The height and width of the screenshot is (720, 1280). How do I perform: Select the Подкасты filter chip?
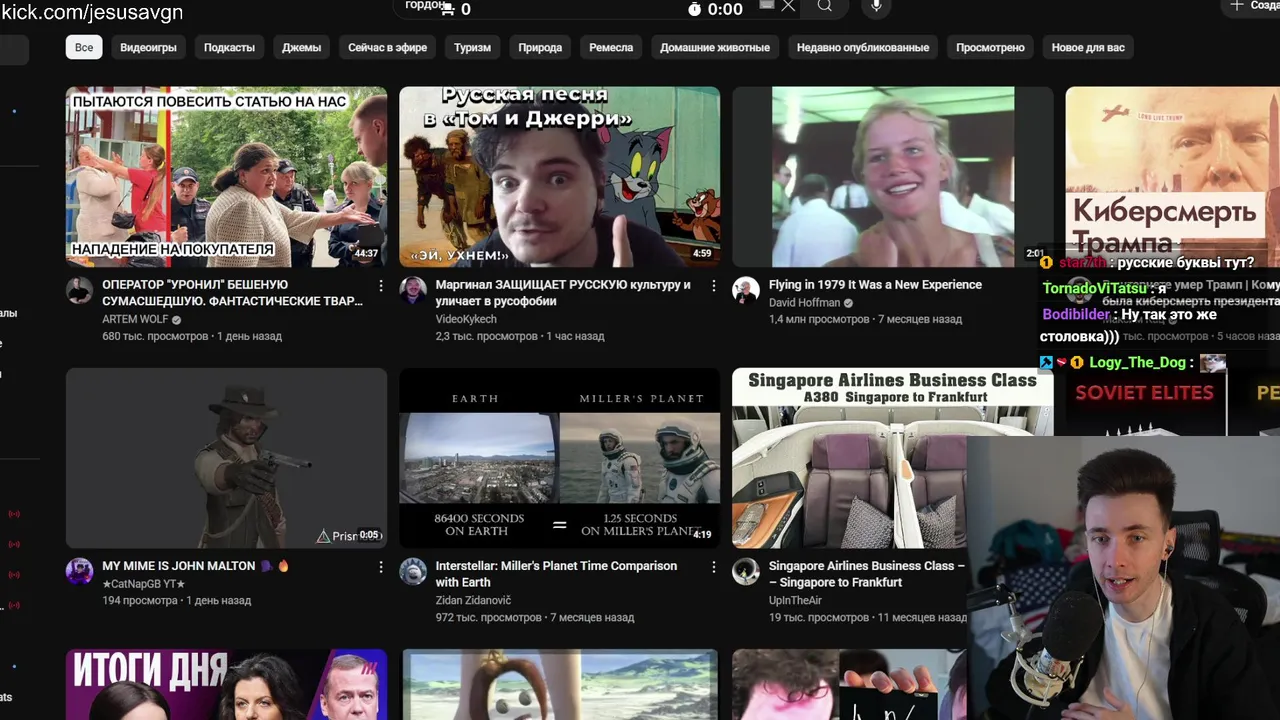click(x=229, y=47)
